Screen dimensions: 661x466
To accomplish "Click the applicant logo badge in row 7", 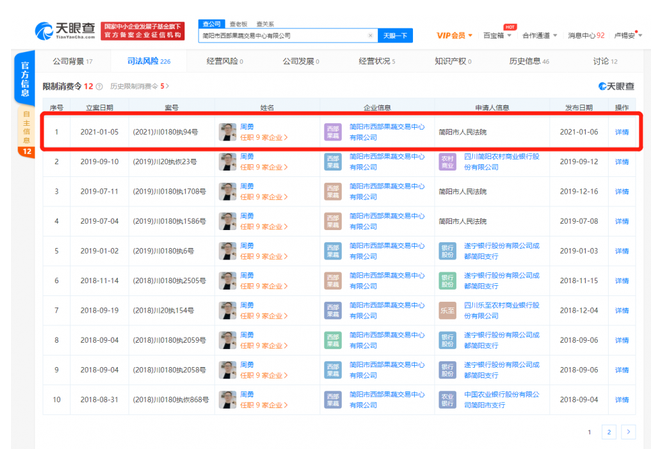I will (447, 311).
